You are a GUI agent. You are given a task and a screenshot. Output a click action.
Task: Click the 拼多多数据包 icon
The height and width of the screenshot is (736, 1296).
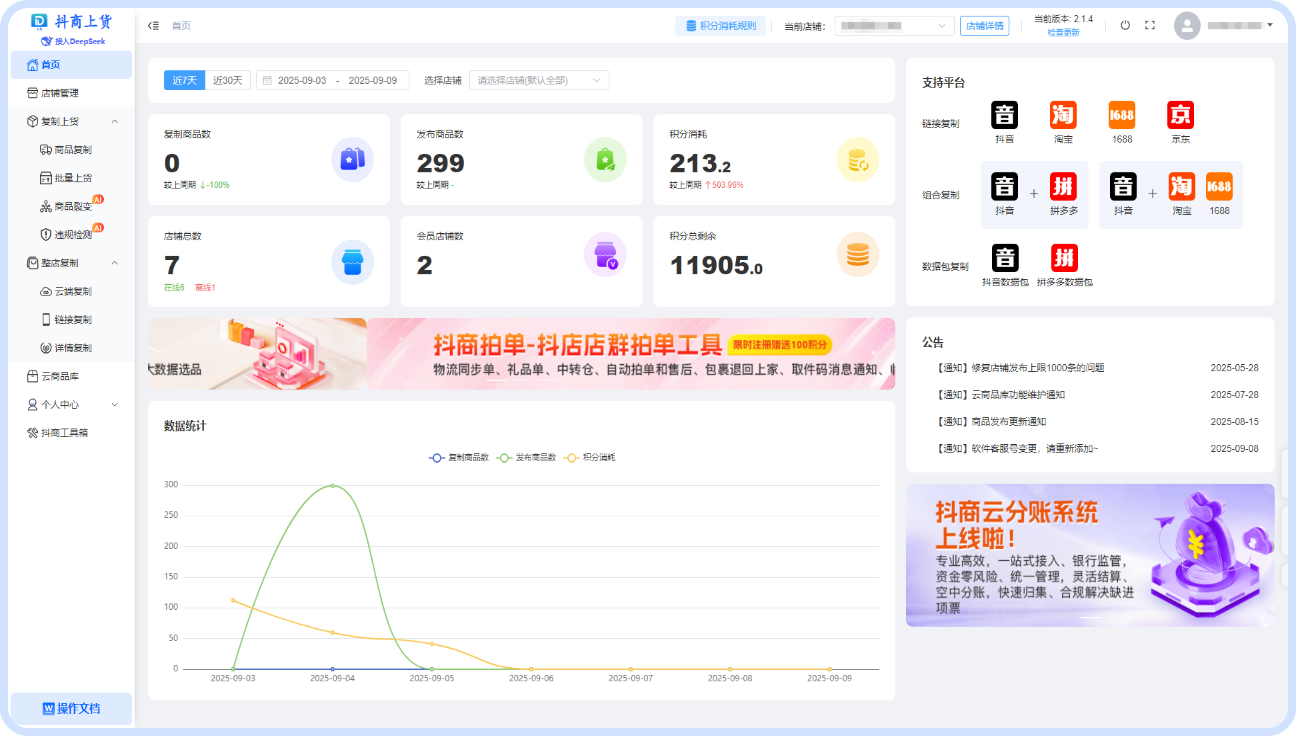point(1064,258)
